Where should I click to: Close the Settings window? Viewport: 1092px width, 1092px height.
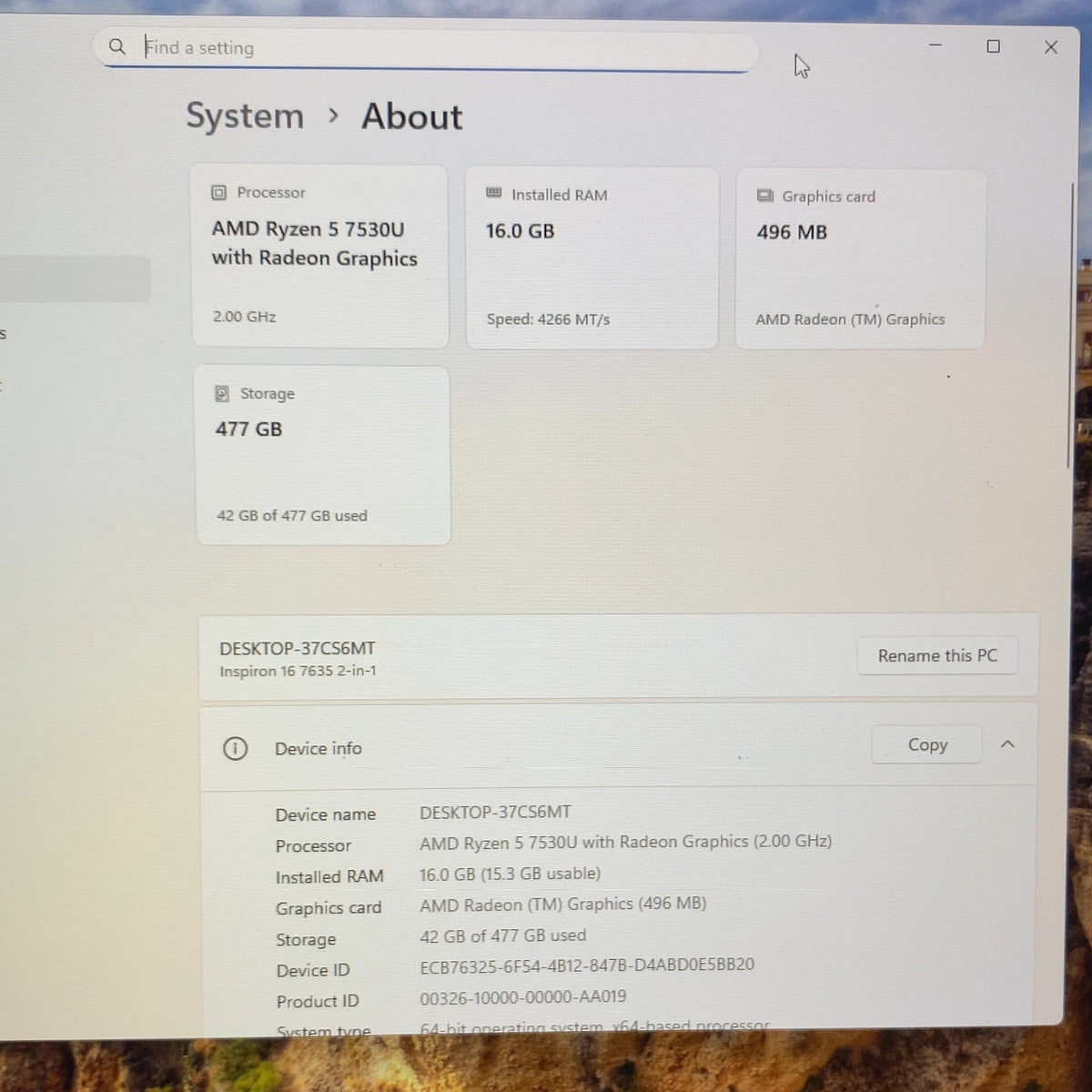coord(1051,47)
